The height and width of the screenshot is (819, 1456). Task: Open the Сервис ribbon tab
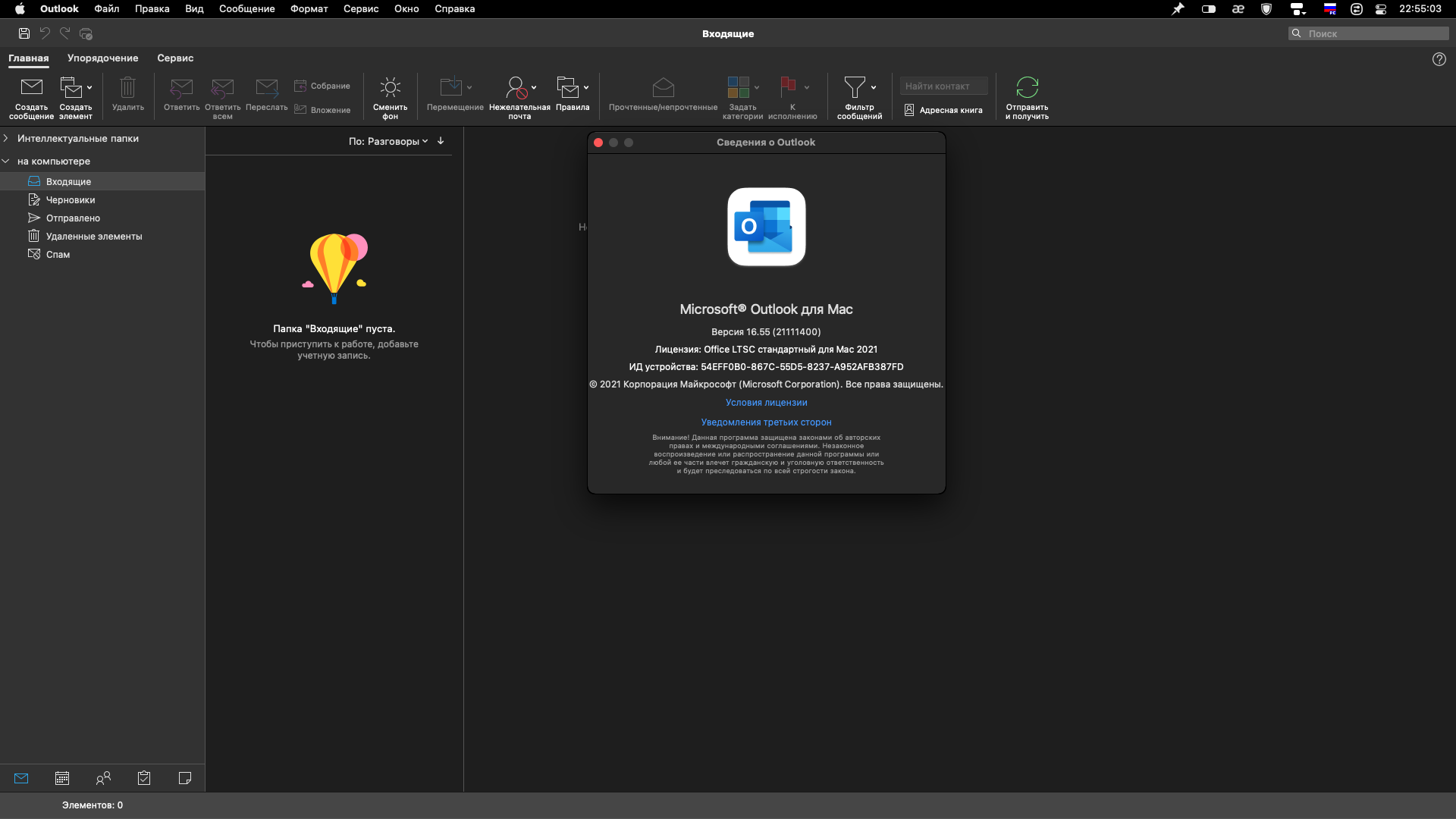click(x=175, y=58)
